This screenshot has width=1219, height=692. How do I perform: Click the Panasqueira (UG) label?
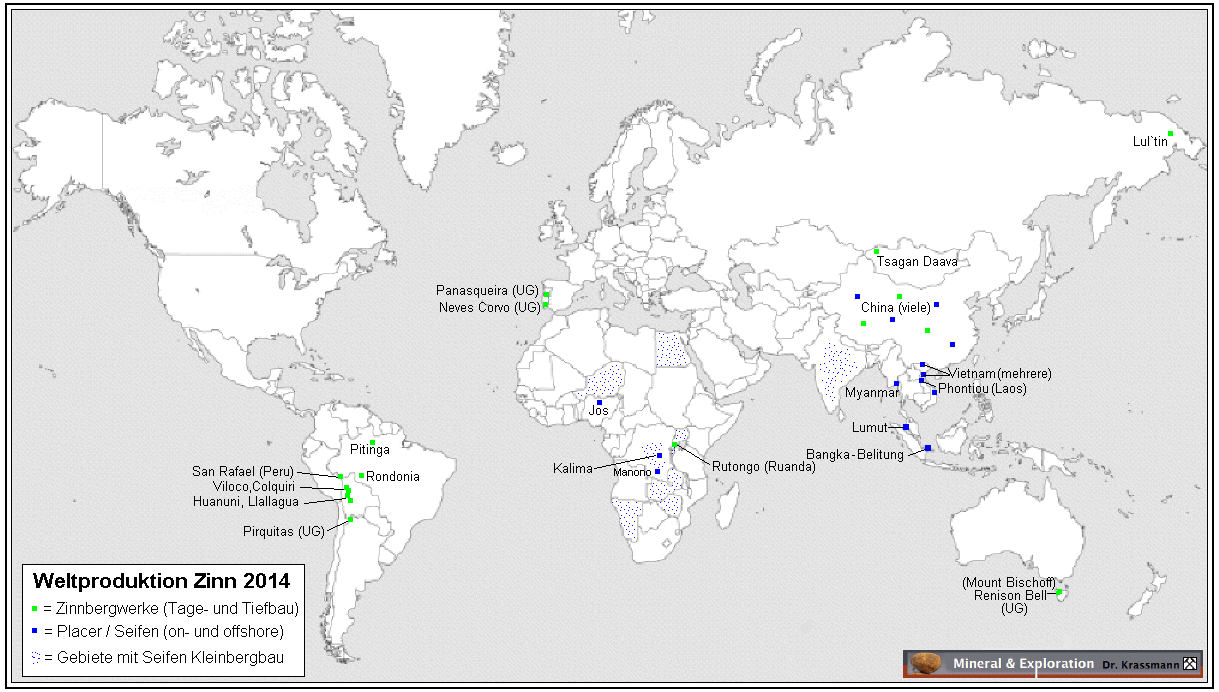487,290
